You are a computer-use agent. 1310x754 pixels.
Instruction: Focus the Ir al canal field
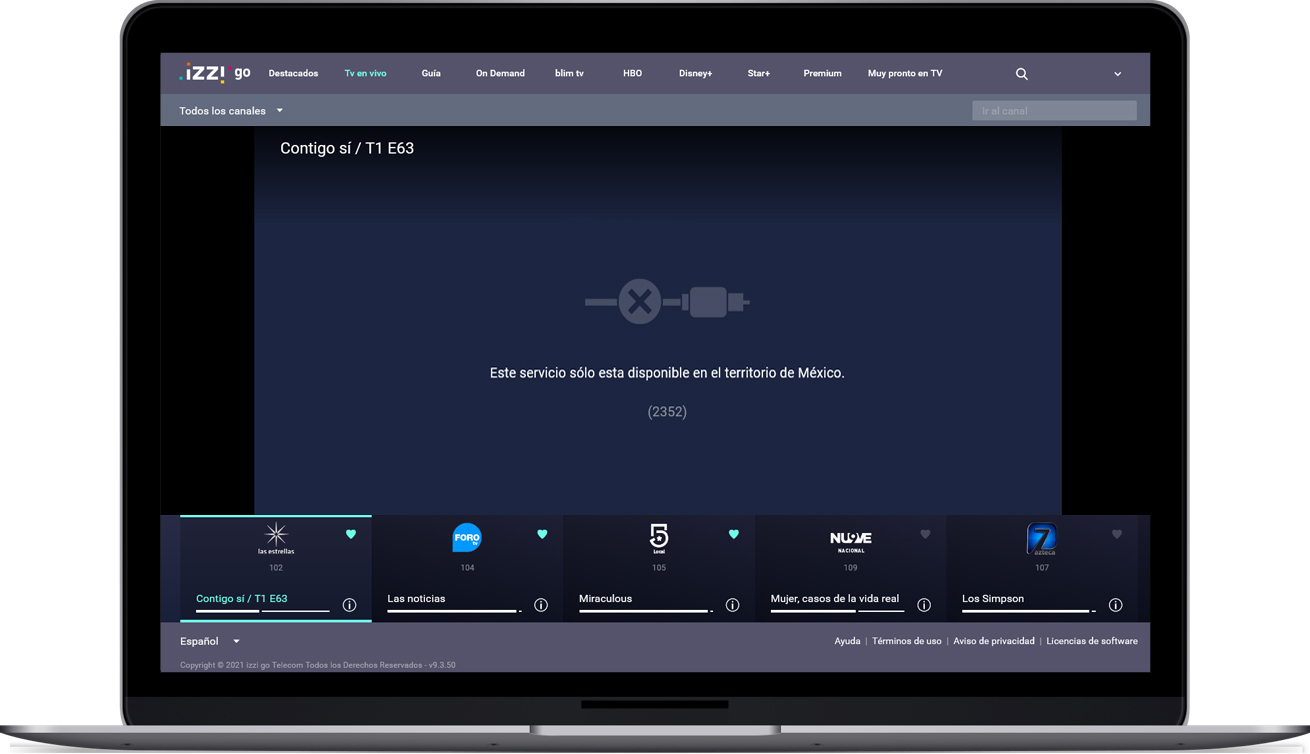pos(1054,111)
